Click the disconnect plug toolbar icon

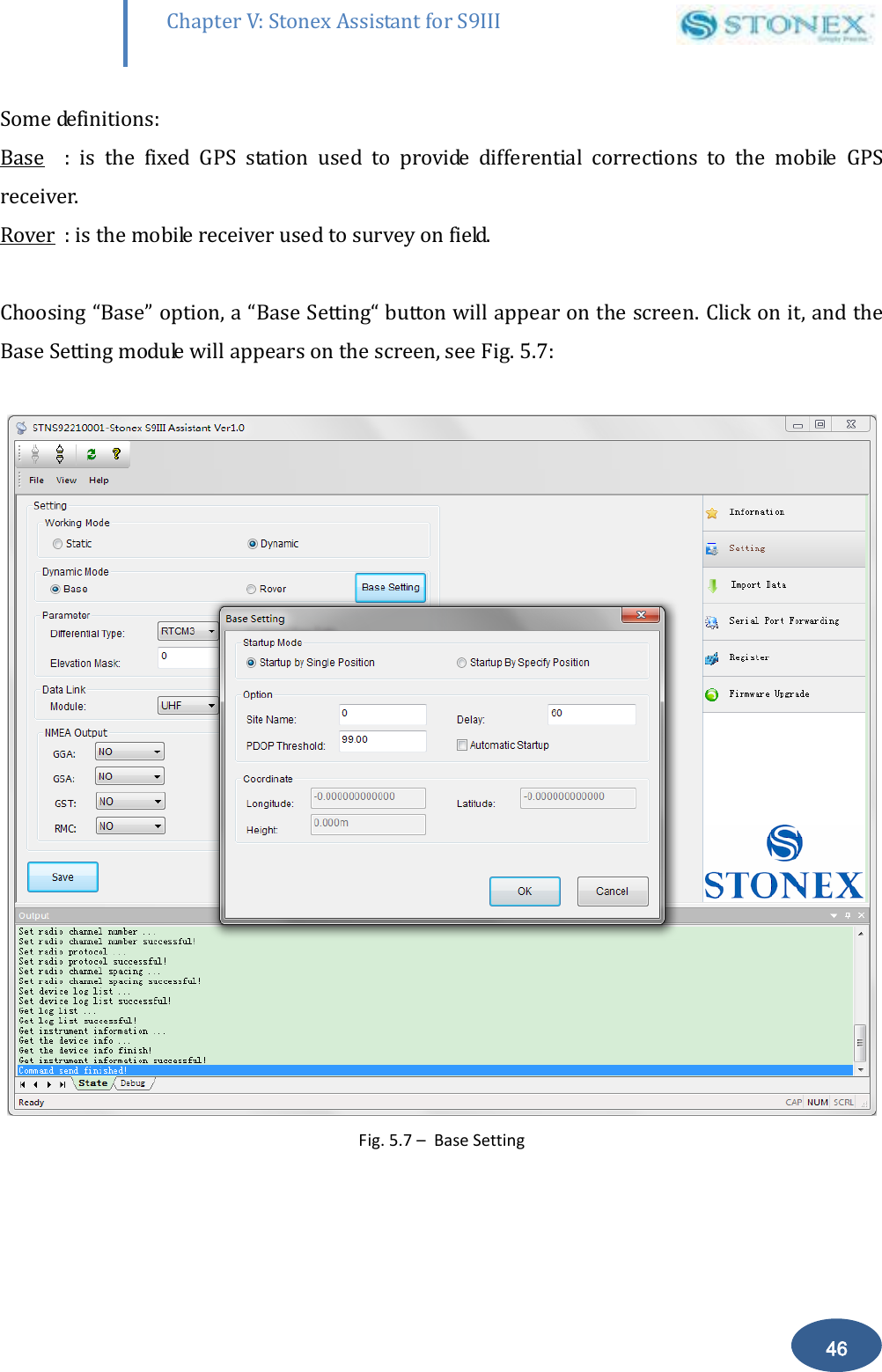[60, 454]
